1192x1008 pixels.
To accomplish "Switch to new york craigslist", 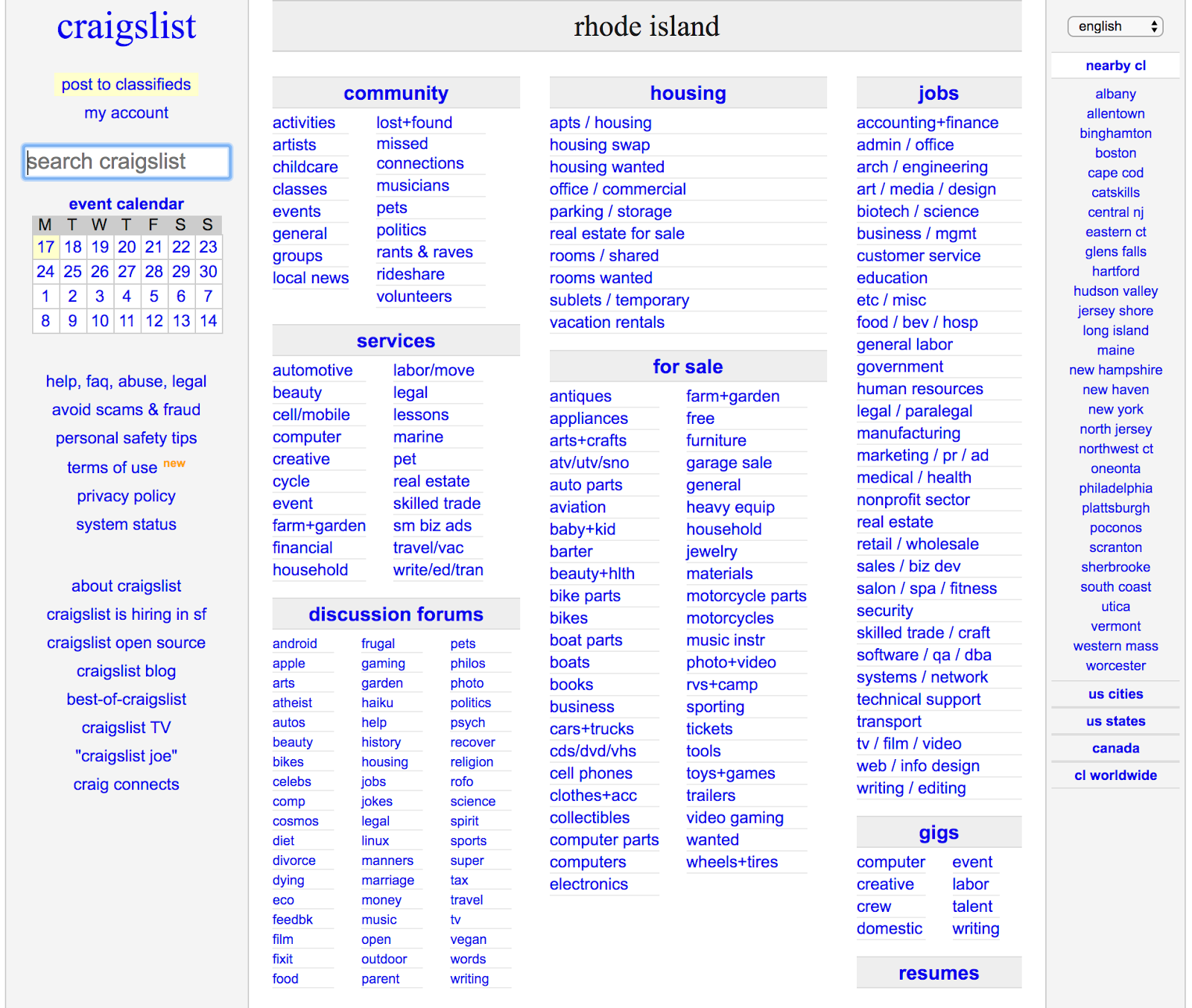I will (x=1115, y=409).
